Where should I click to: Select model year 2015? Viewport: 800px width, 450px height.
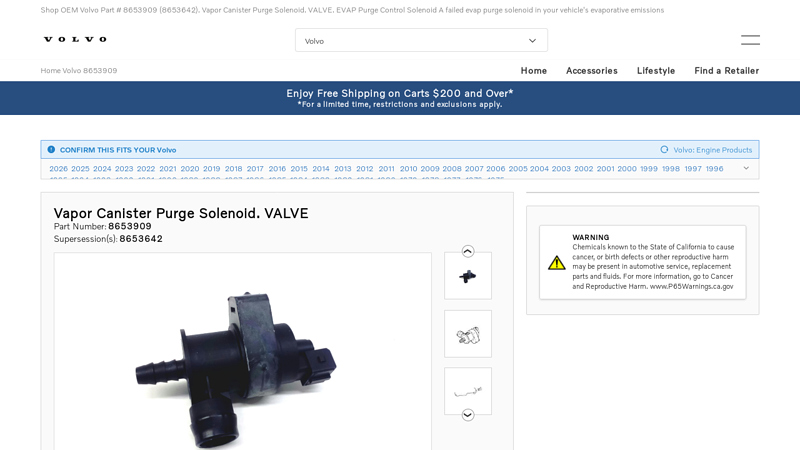tap(299, 169)
